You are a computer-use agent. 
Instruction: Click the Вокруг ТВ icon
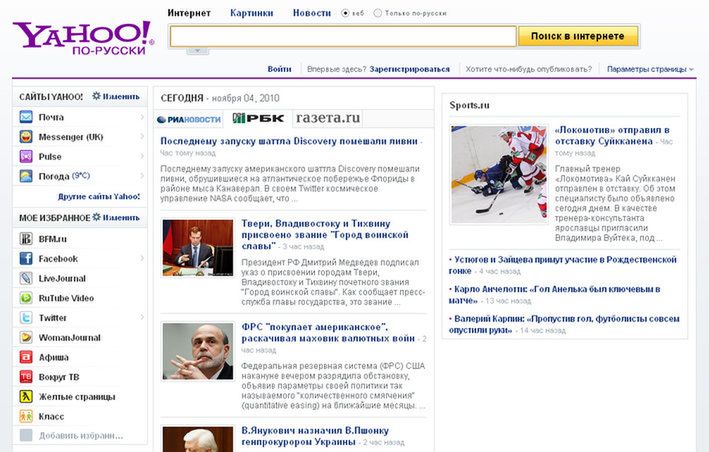pyautogui.click(x=26, y=377)
